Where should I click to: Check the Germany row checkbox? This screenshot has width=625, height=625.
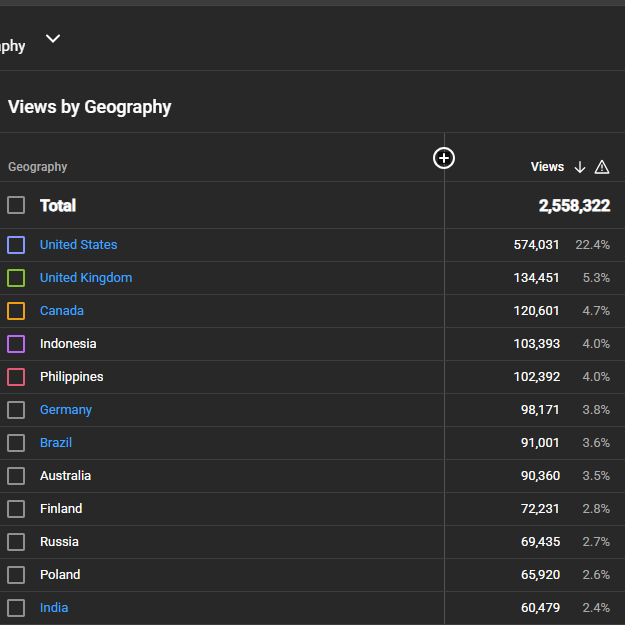[16, 410]
